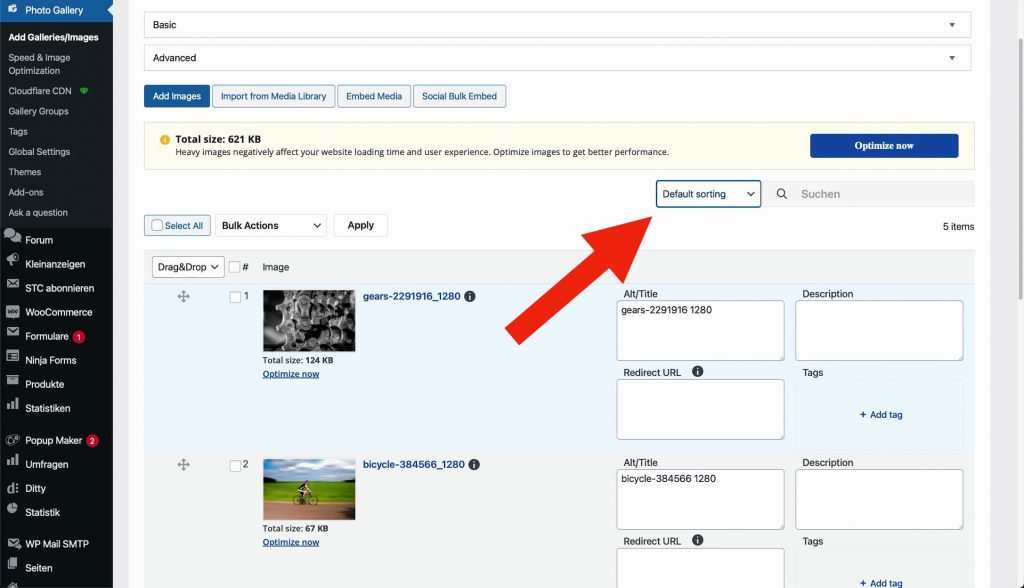Check the Select All checkbox
The width and height of the screenshot is (1024, 588).
pos(157,226)
